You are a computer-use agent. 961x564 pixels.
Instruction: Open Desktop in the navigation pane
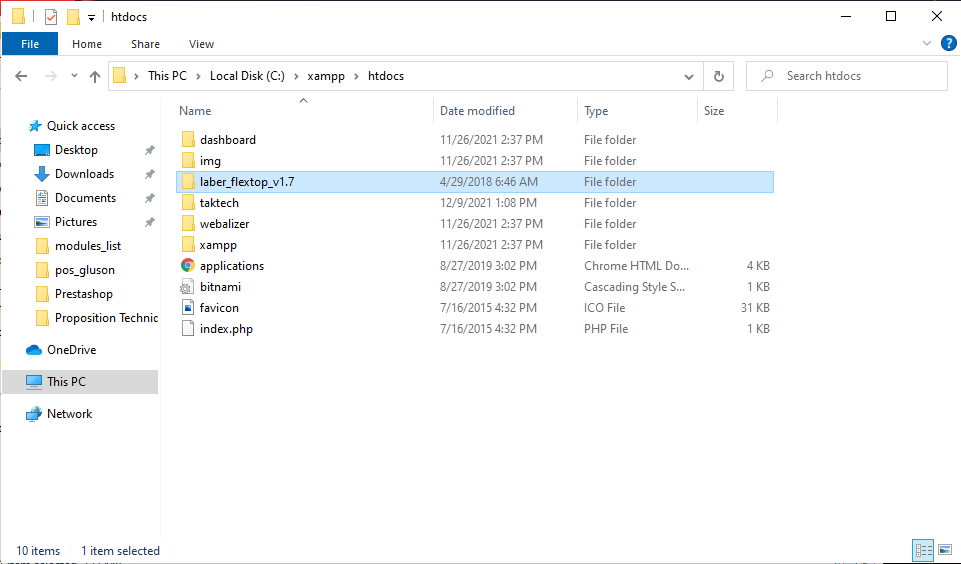click(76, 150)
